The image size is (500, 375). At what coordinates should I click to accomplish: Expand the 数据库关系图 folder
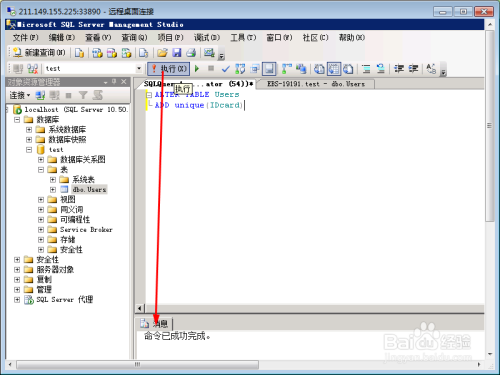pos(41,160)
